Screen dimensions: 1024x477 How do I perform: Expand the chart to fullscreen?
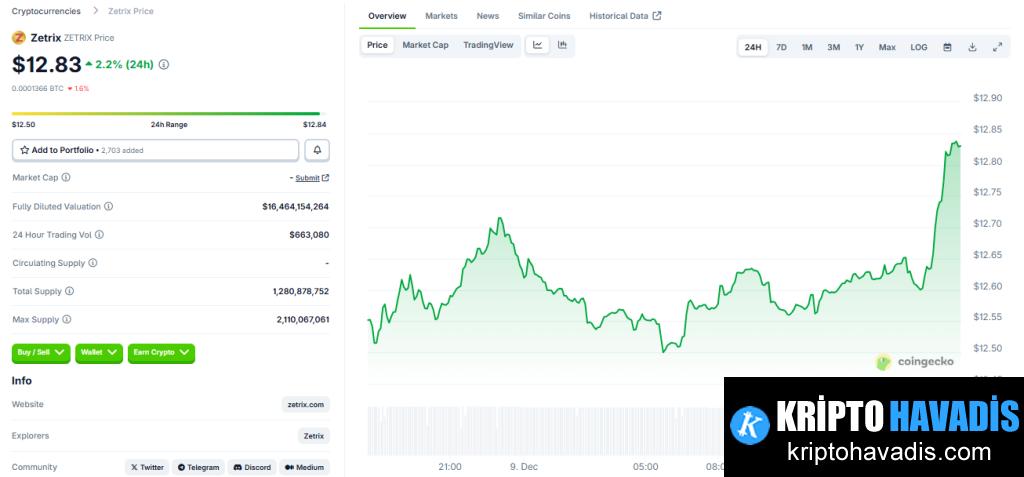pyautogui.click(x=997, y=47)
